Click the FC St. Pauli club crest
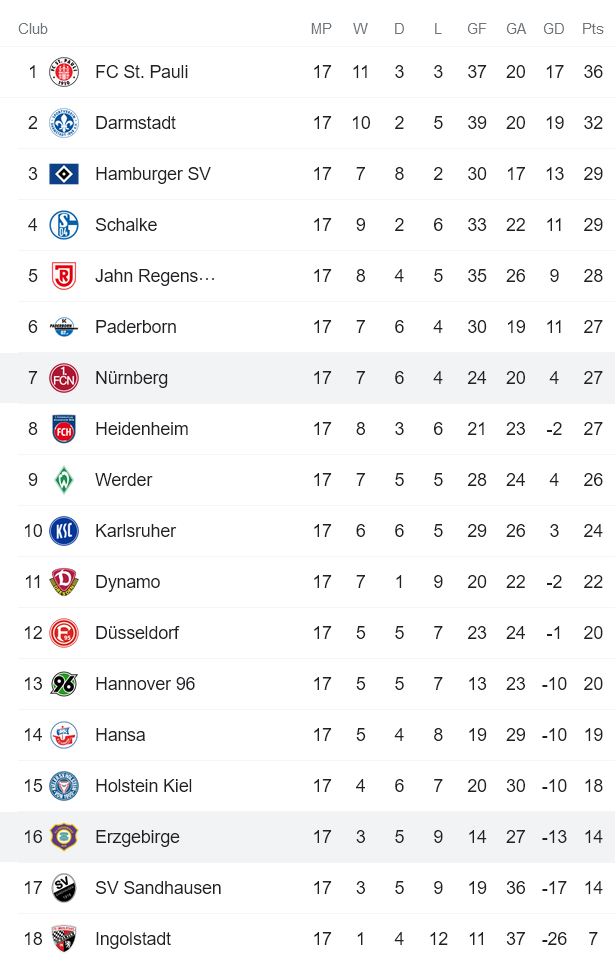Screen dimensions: 615x969 click(63, 71)
